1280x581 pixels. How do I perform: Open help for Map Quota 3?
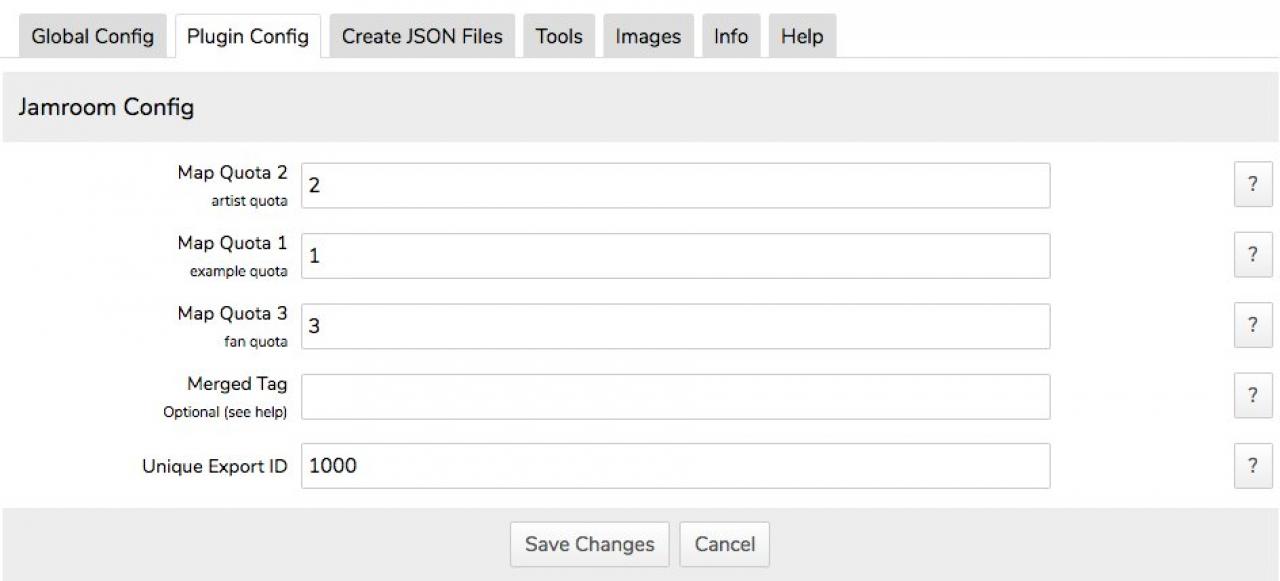1253,325
